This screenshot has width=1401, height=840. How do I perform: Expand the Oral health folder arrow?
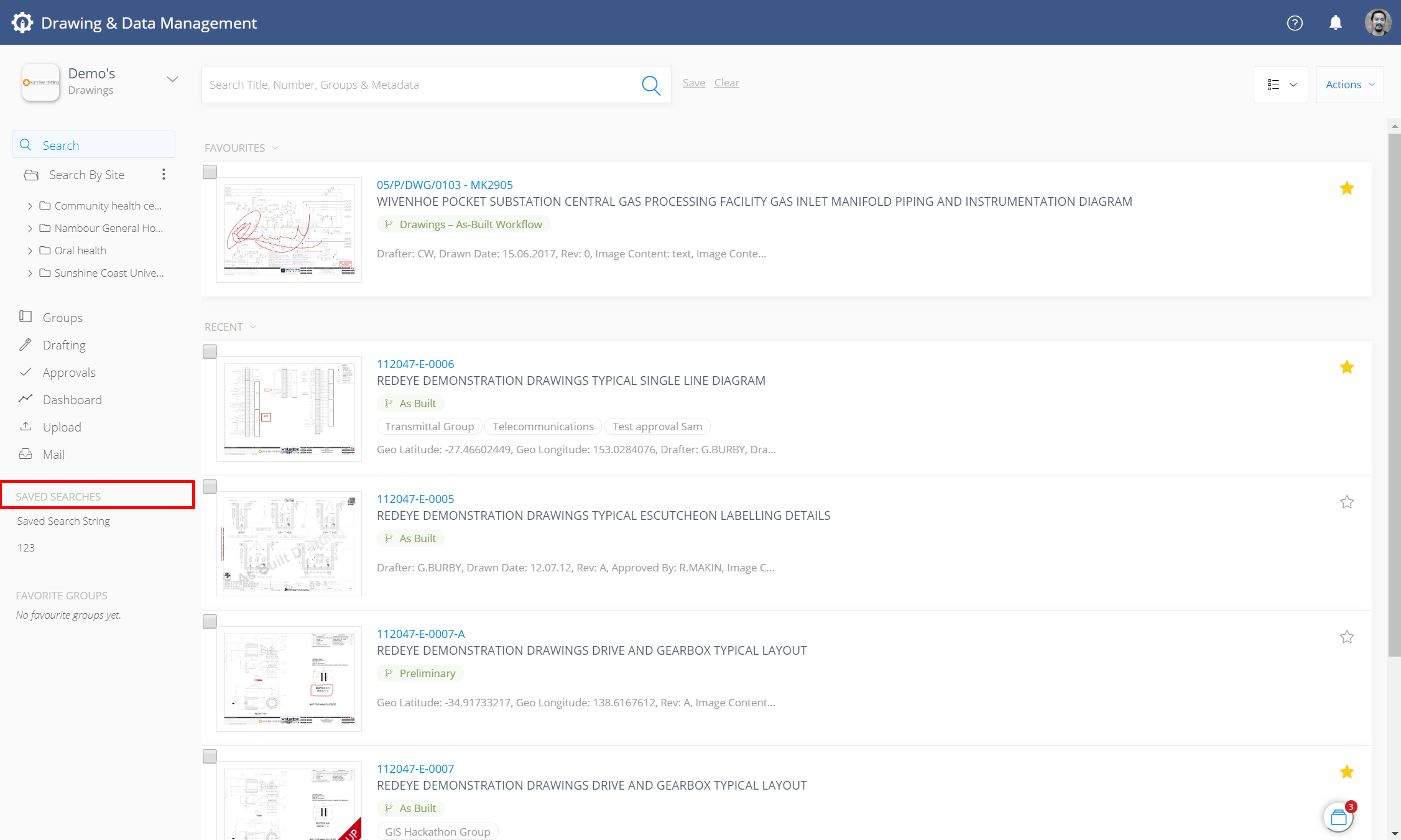tap(30, 251)
